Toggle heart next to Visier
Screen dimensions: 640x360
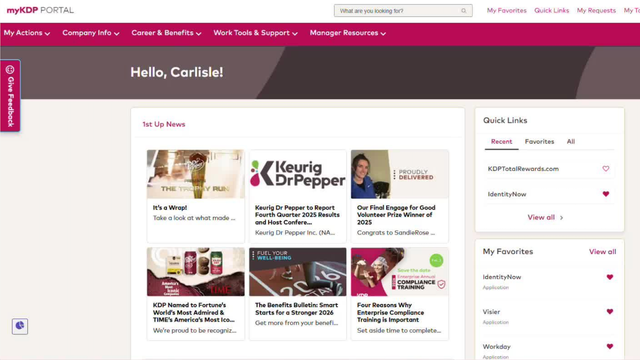[x=610, y=311]
